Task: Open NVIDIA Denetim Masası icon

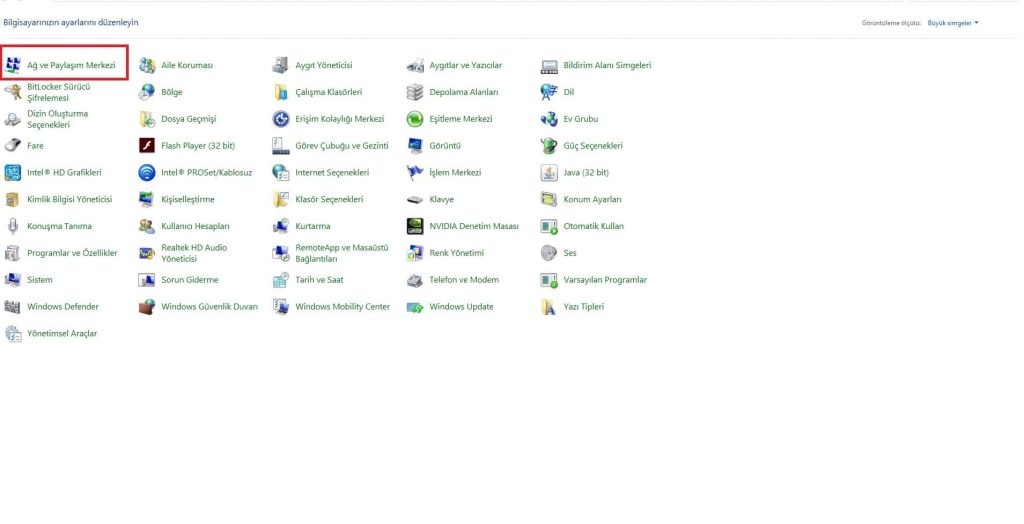Action: (415, 226)
